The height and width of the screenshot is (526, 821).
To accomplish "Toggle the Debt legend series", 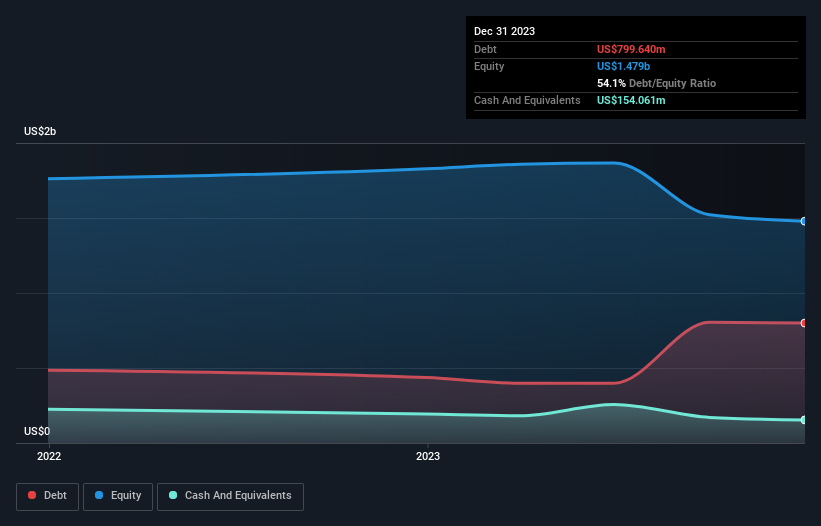I will (47, 496).
